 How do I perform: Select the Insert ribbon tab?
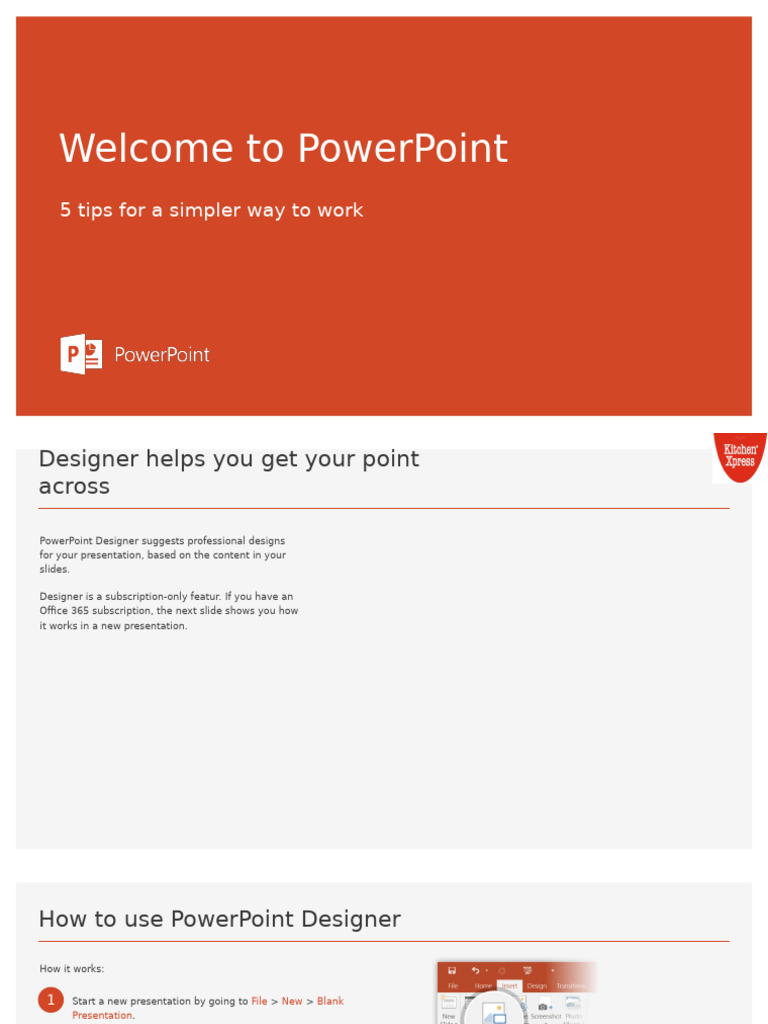coord(509,986)
